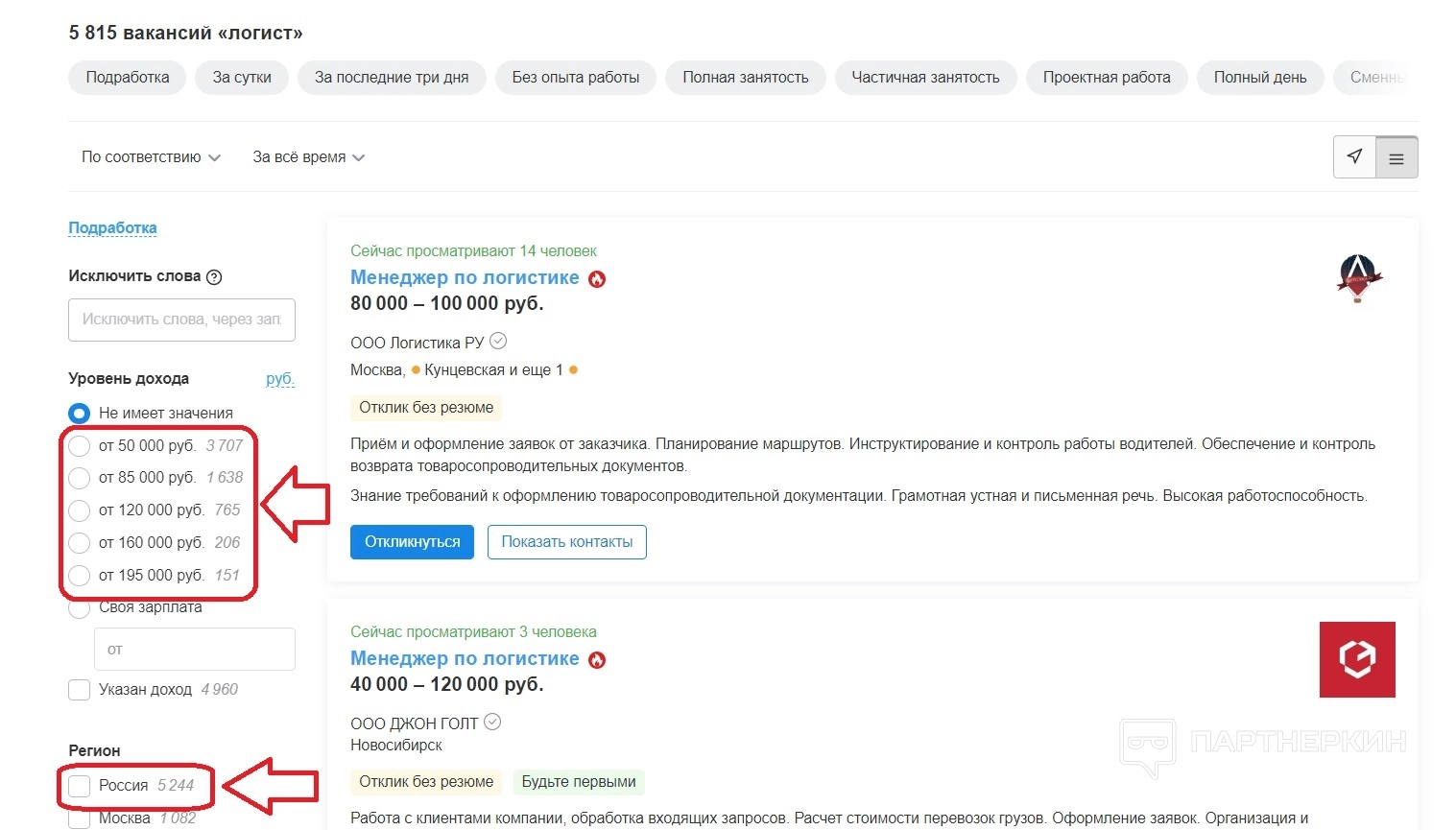Select the Полная занятость filter chip

click(745, 78)
